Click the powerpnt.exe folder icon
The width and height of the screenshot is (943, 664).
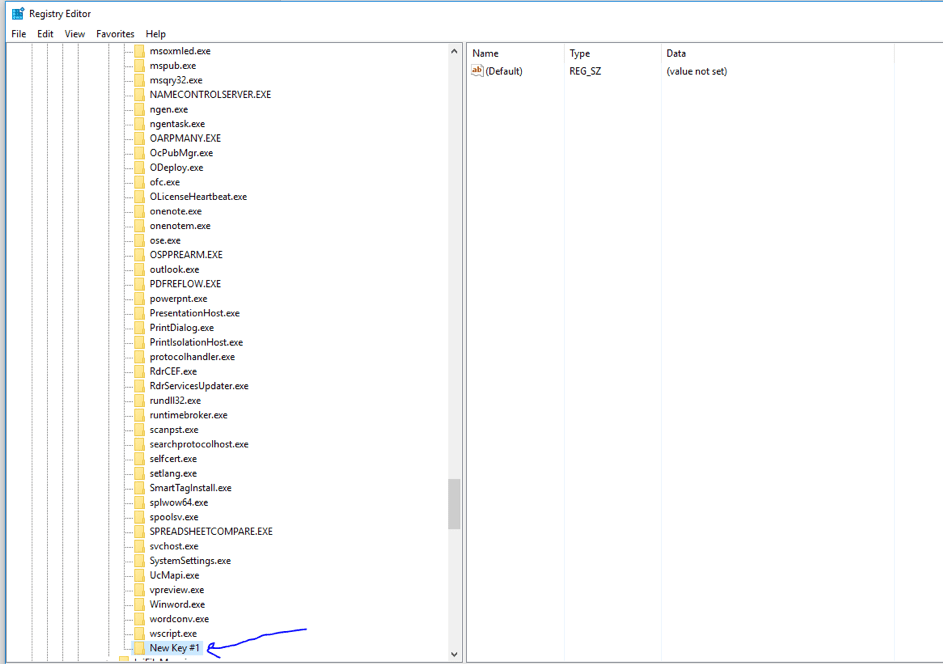point(140,298)
